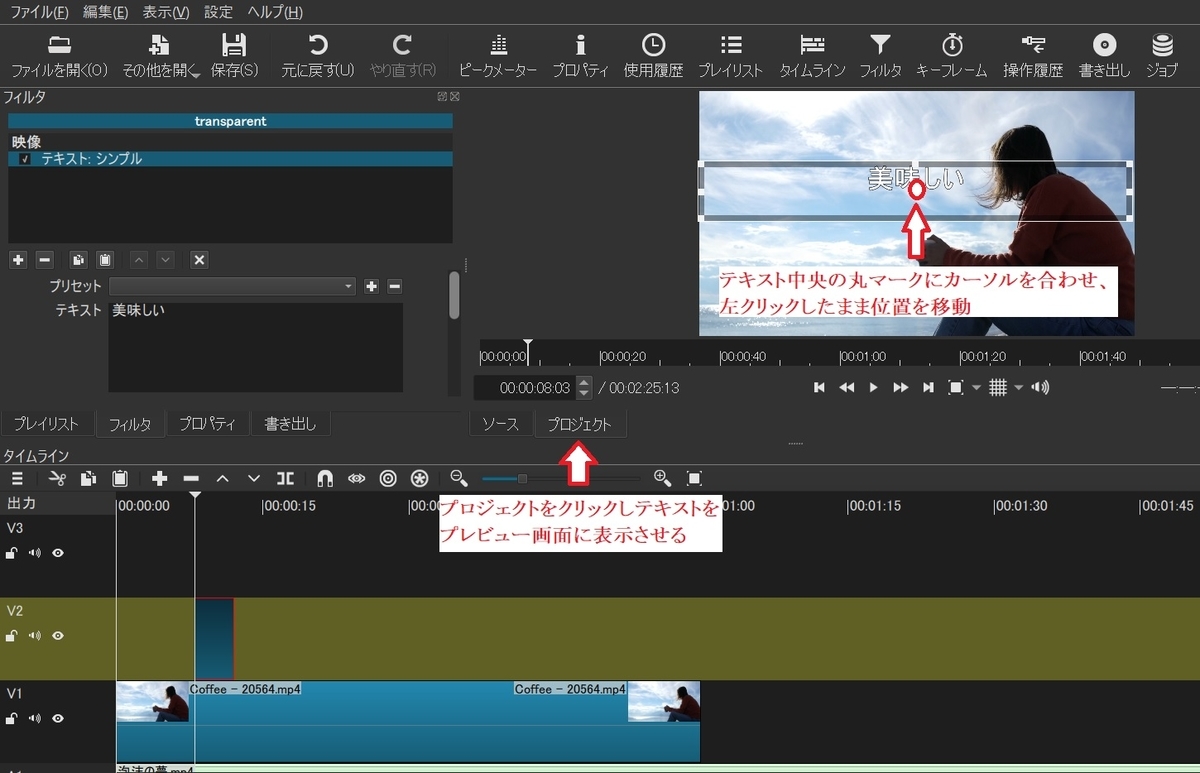Screen dimensions: 1200x773
Task: Zoom timeline to fit icon
Action: [x=695, y=479]
